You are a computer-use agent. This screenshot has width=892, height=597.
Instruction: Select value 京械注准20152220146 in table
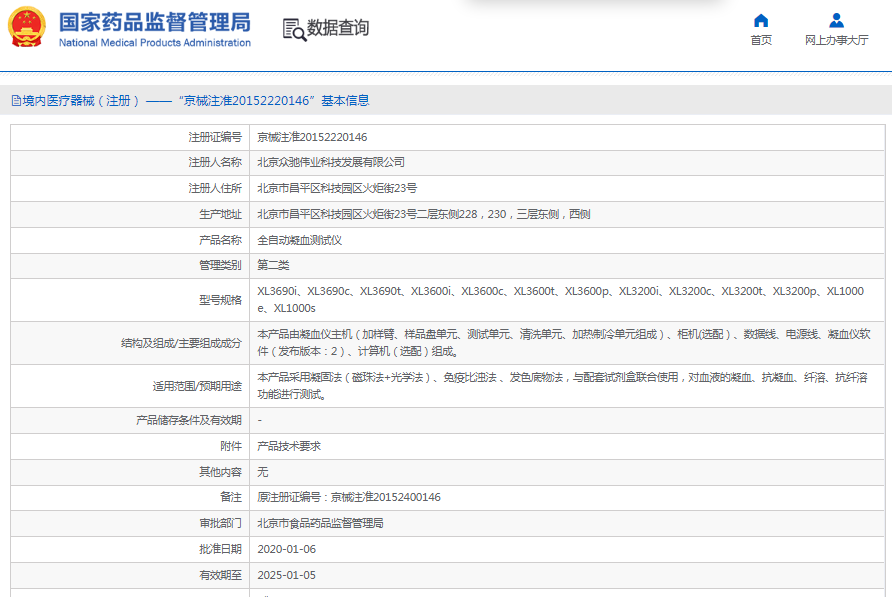coord(312,137)
